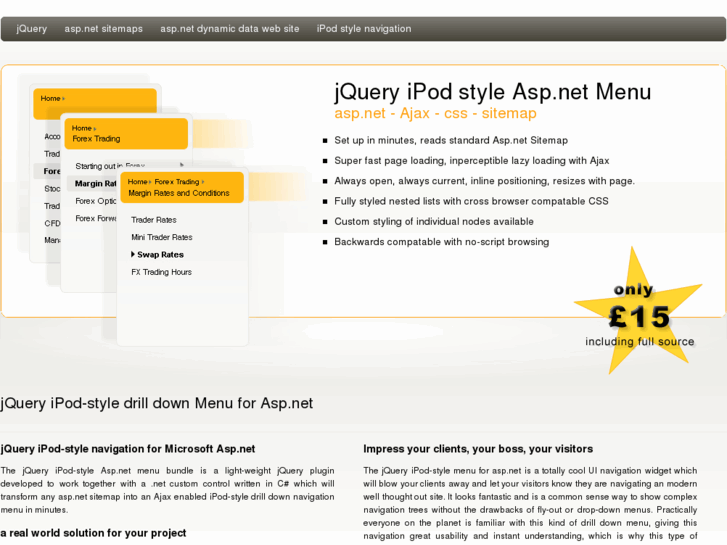Click Starting out in Forex row arrow
This screenshot has width=727, height=545.
tap(181, 165)
